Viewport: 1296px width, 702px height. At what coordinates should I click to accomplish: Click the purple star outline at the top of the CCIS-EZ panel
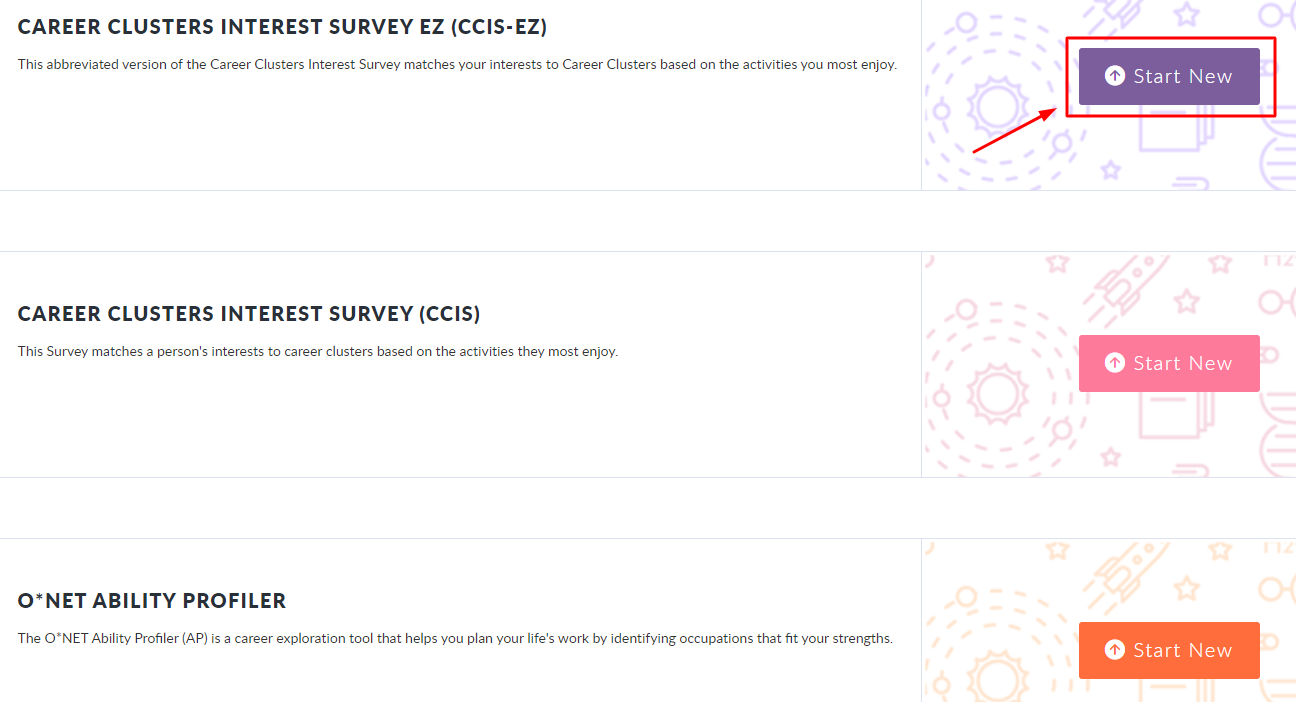(1186, 14)
